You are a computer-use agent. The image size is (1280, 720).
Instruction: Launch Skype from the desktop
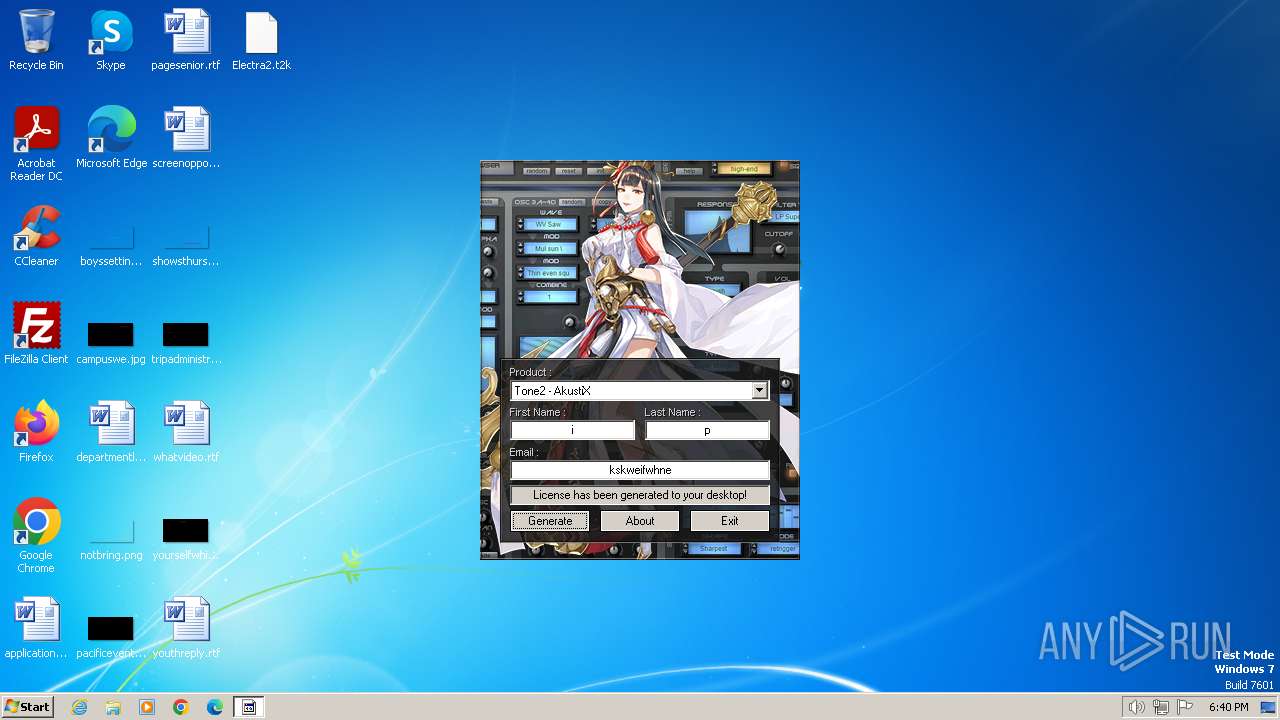[111, 40]
